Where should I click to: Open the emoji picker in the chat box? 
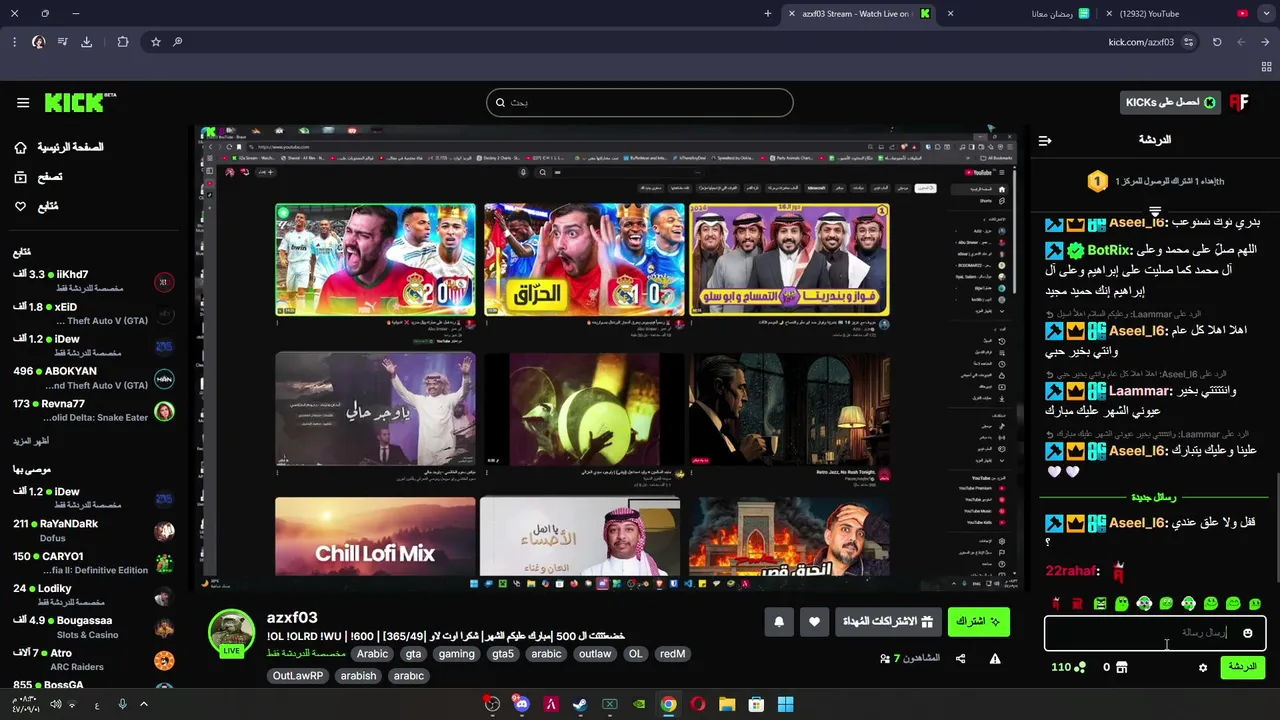click(1247, 633)
